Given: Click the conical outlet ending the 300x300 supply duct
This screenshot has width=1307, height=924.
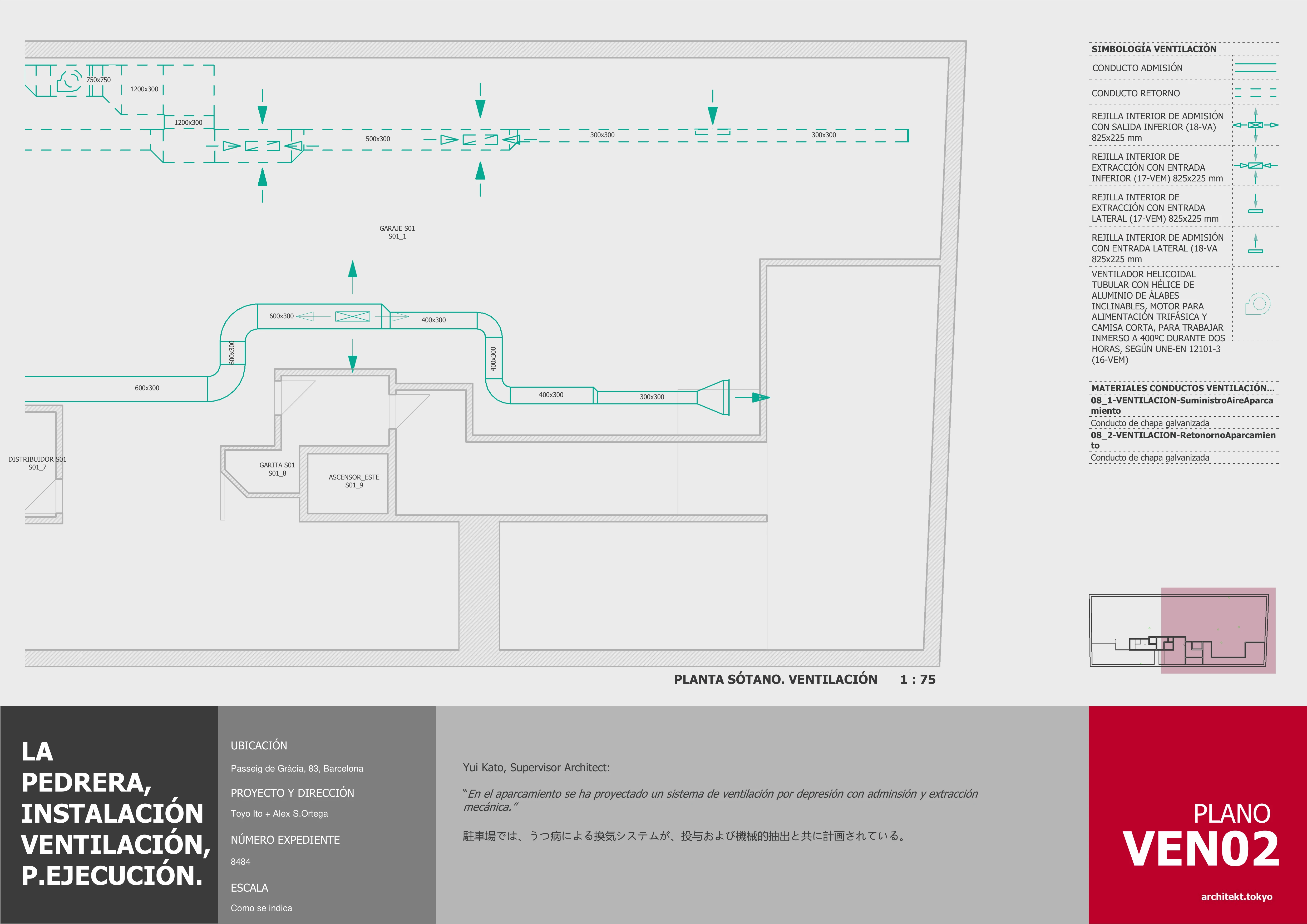Looking at the screenshot, I should coord(713,397).
